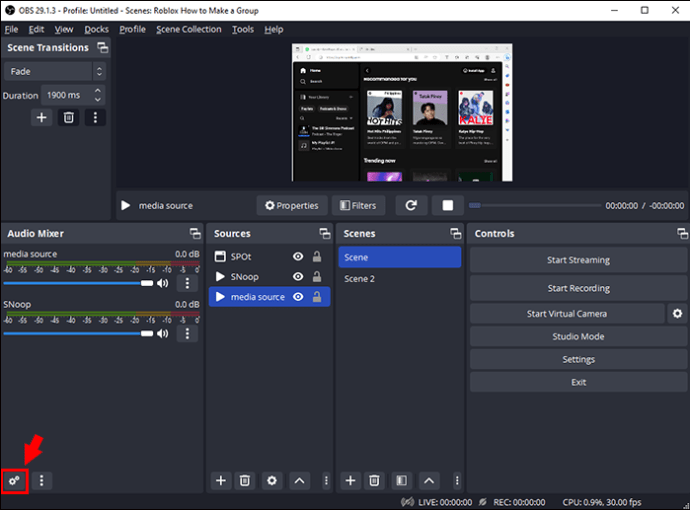Stop media playback
Screen dimensions: 690x510
click(448, 205)
